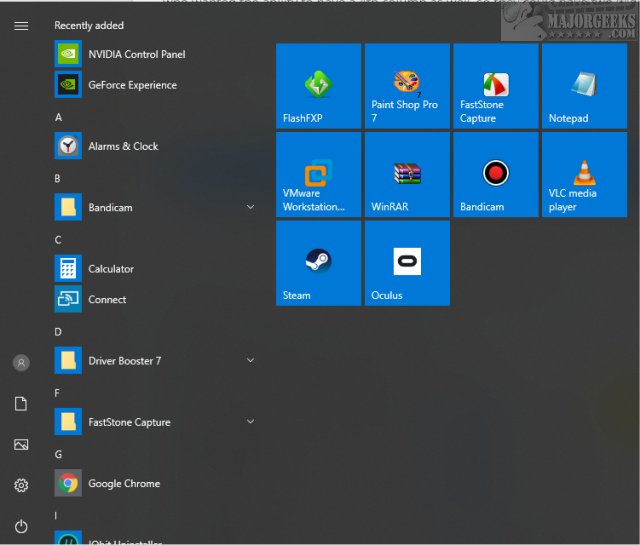Open NVIDIA Control Panel from list
This screenshot has width=640, height=545.
click(x=136, y=54)
